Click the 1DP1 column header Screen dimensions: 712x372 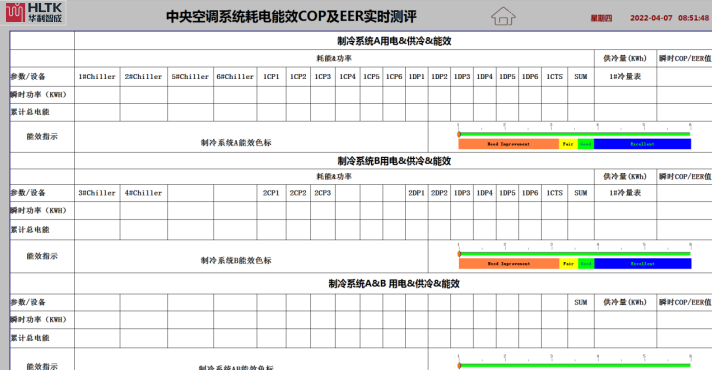(x=416, y=77)
